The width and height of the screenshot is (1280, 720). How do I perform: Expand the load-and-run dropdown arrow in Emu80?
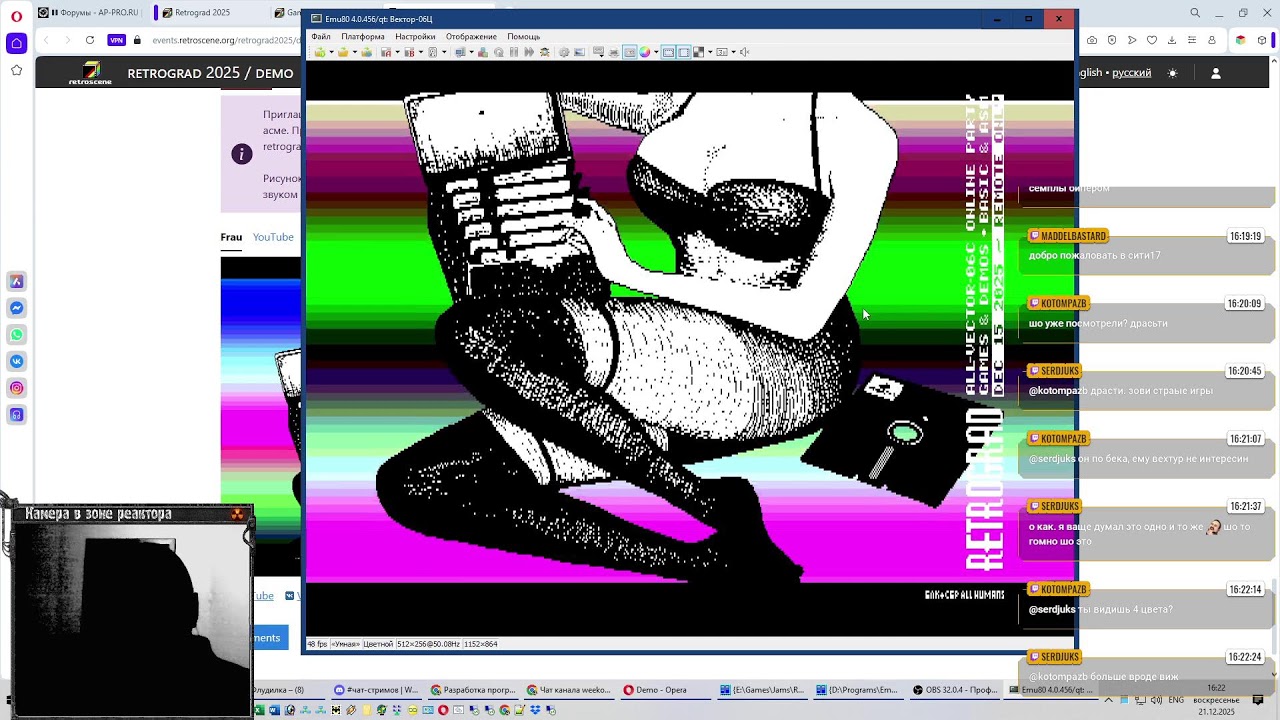(x=330, y=52)
